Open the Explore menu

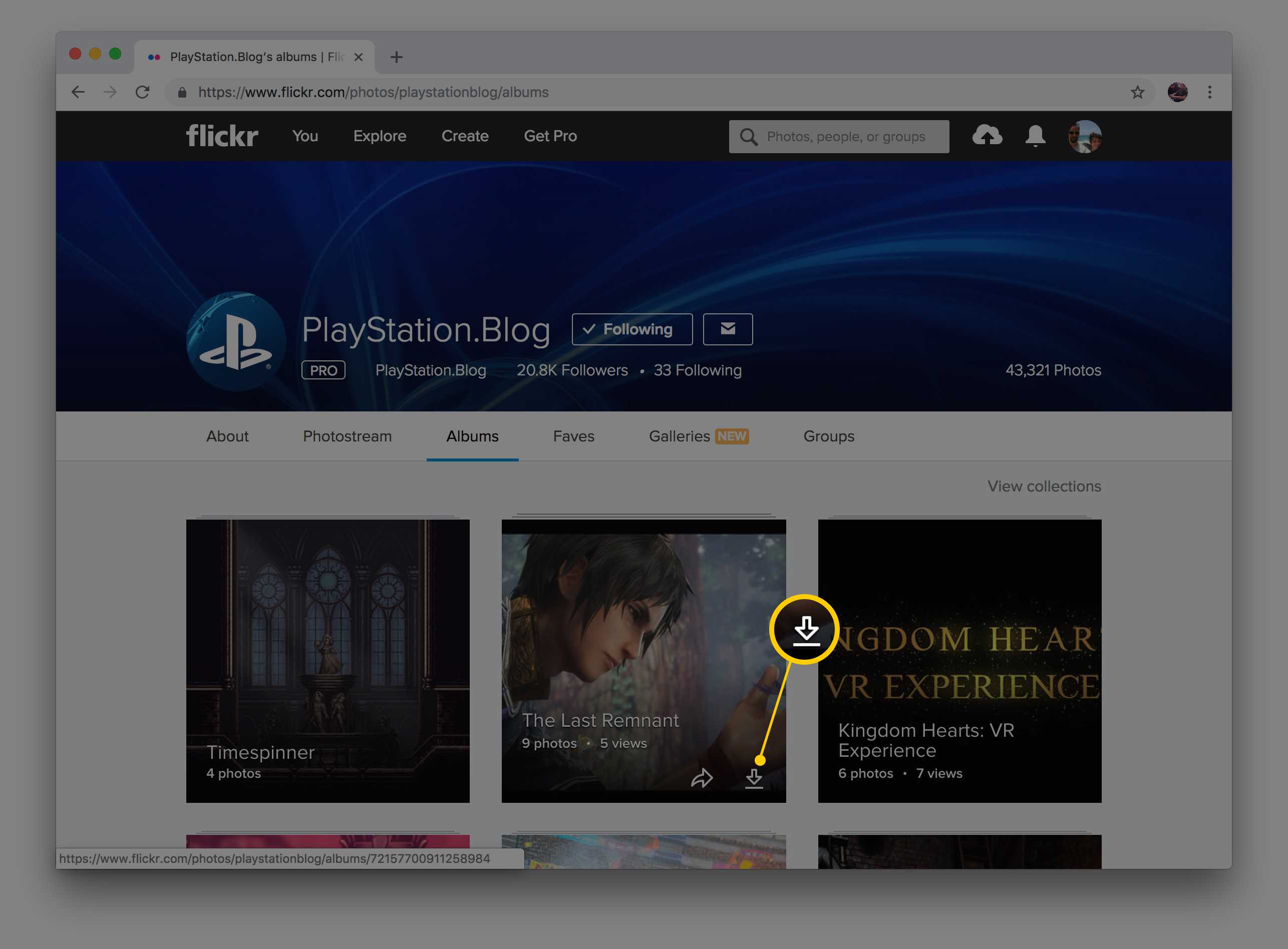pos(380,136)
